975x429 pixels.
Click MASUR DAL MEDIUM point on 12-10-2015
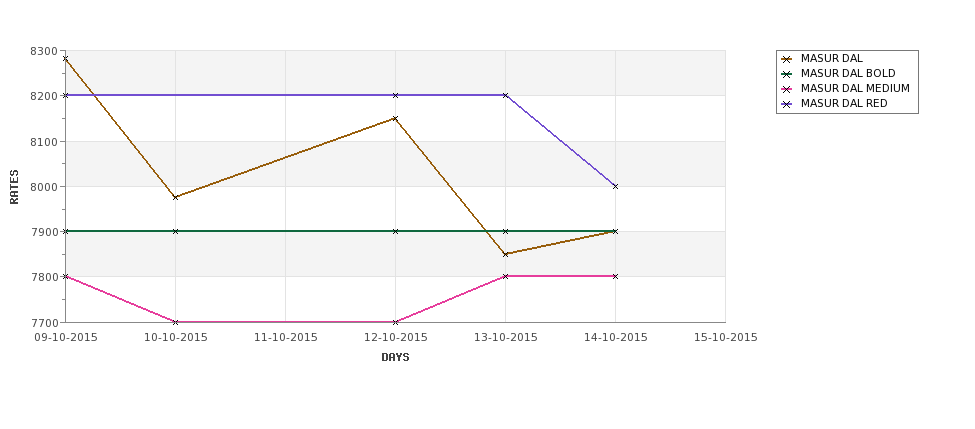pos(395,322)
